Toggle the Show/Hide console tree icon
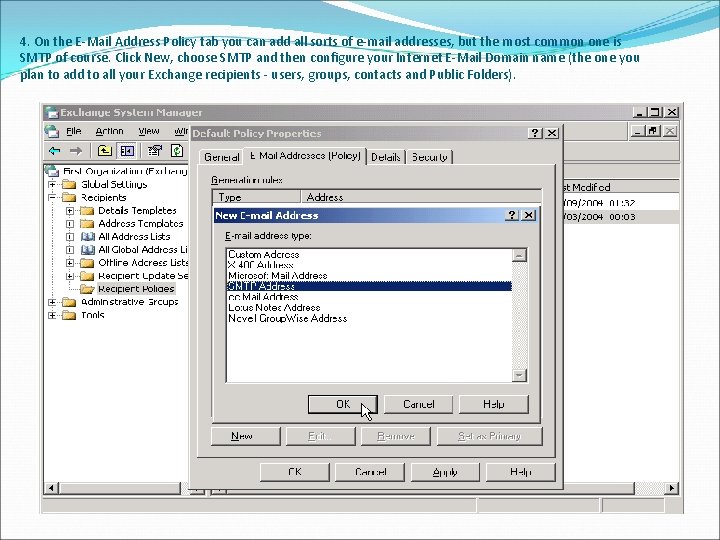 tap(127, 150)
